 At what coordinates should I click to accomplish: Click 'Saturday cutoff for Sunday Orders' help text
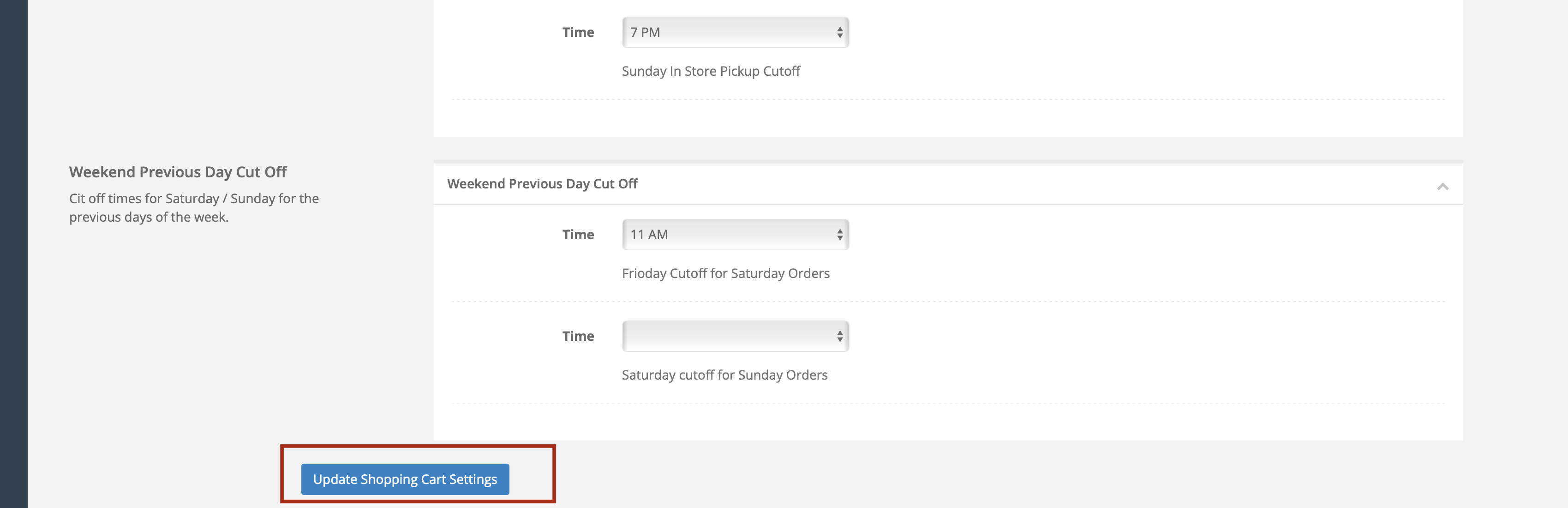pos(724,375)
